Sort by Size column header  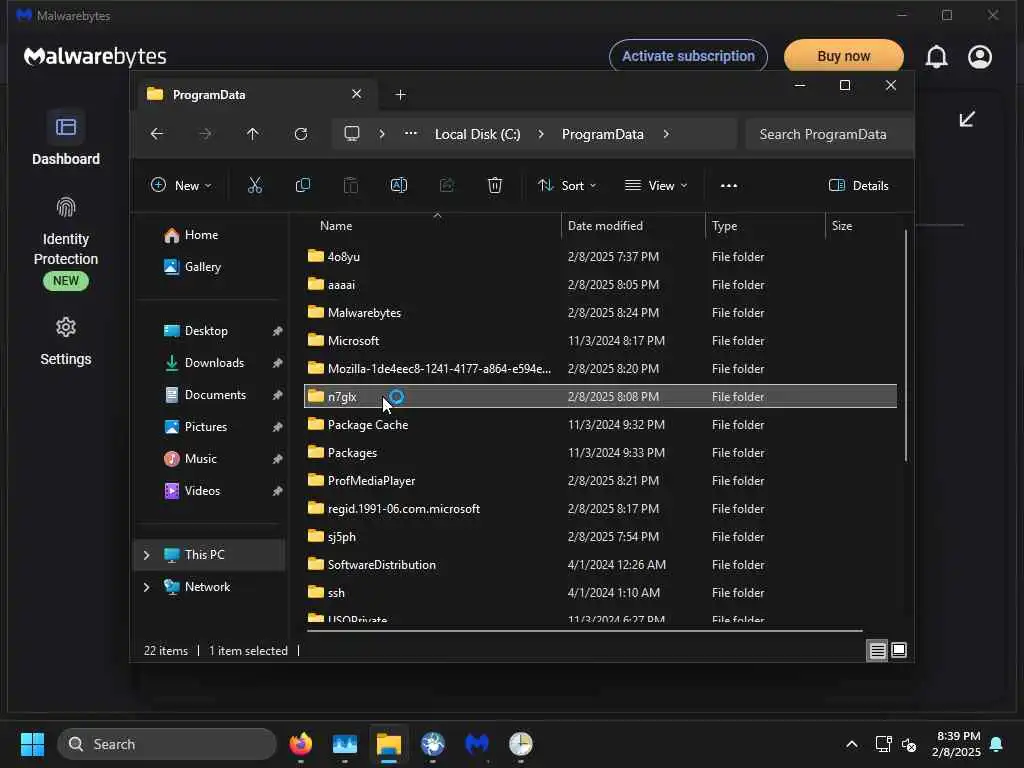pos(842,225)
